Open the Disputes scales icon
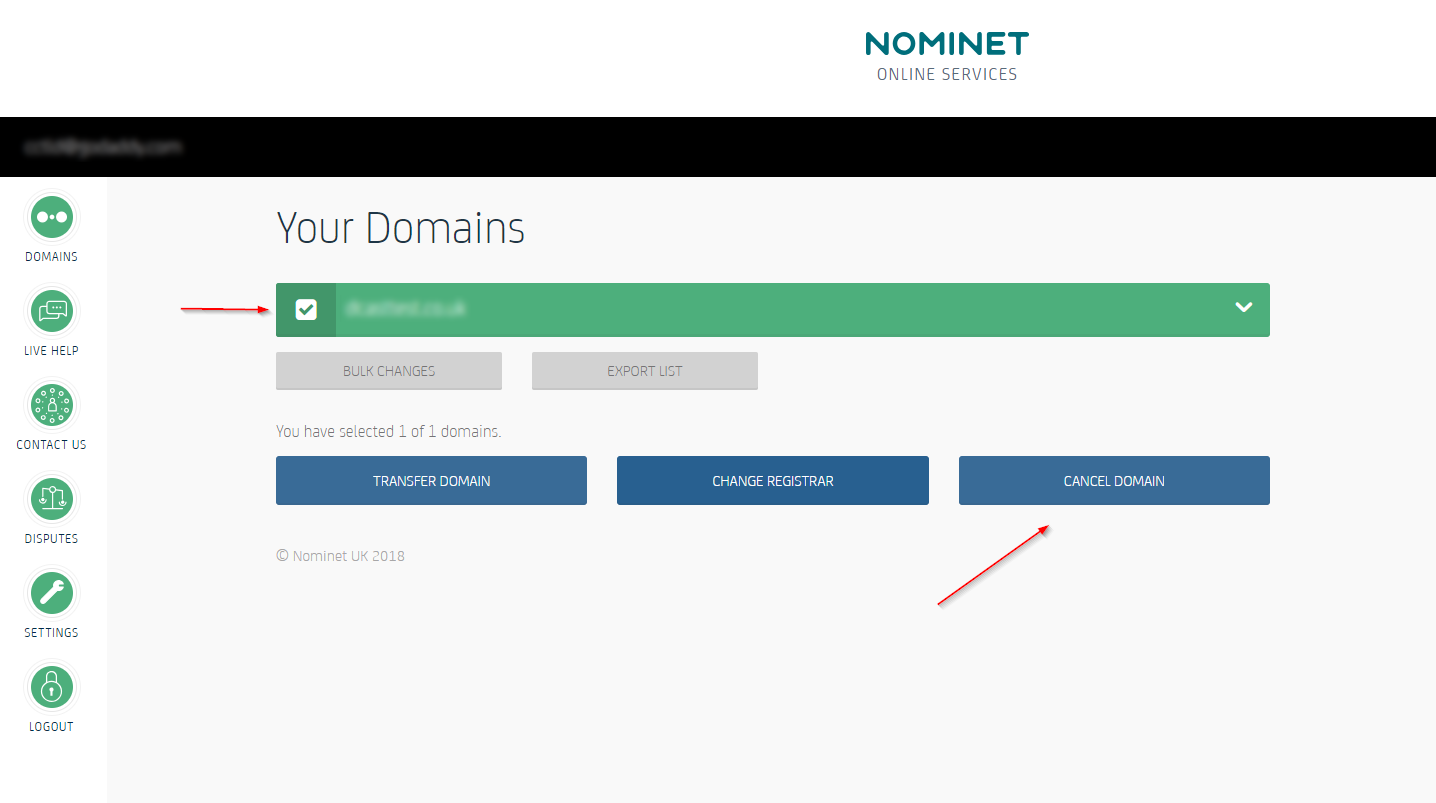Screen dimensions: 1436x803 coord(51,499)
